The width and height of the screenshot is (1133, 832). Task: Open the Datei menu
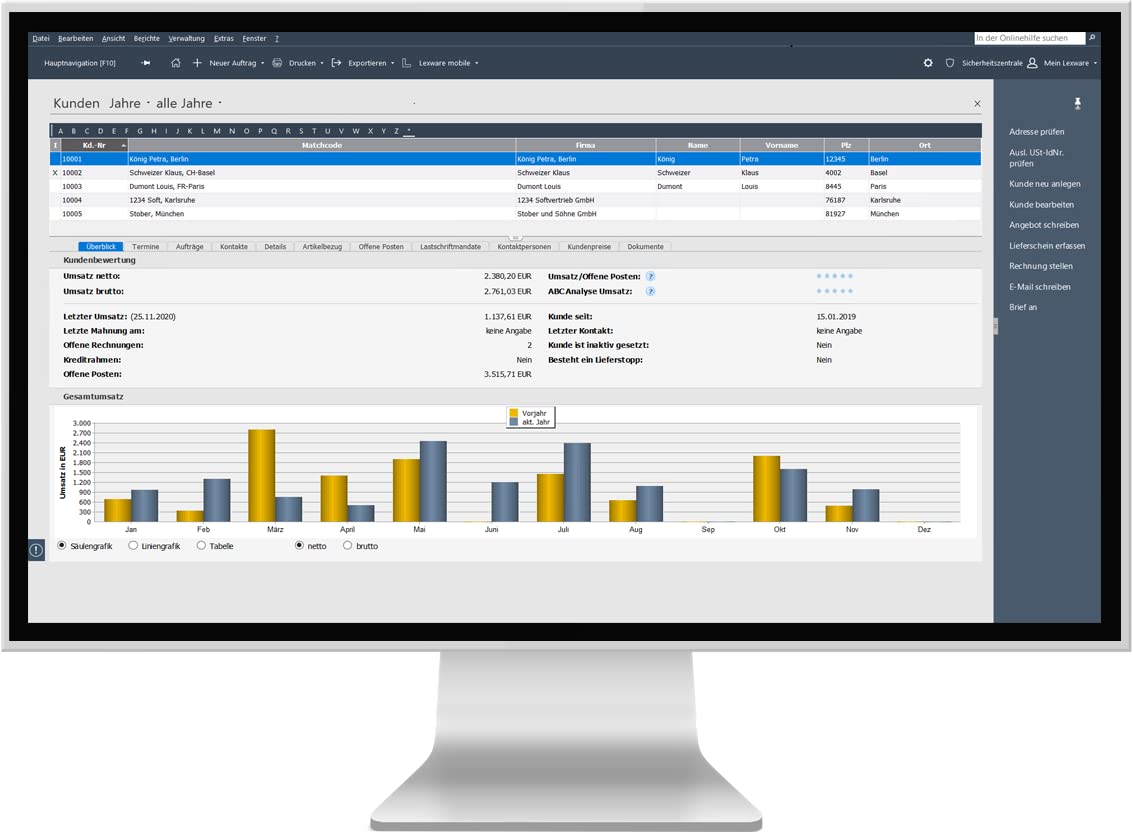pyautogui.click(x=41, y=38)
